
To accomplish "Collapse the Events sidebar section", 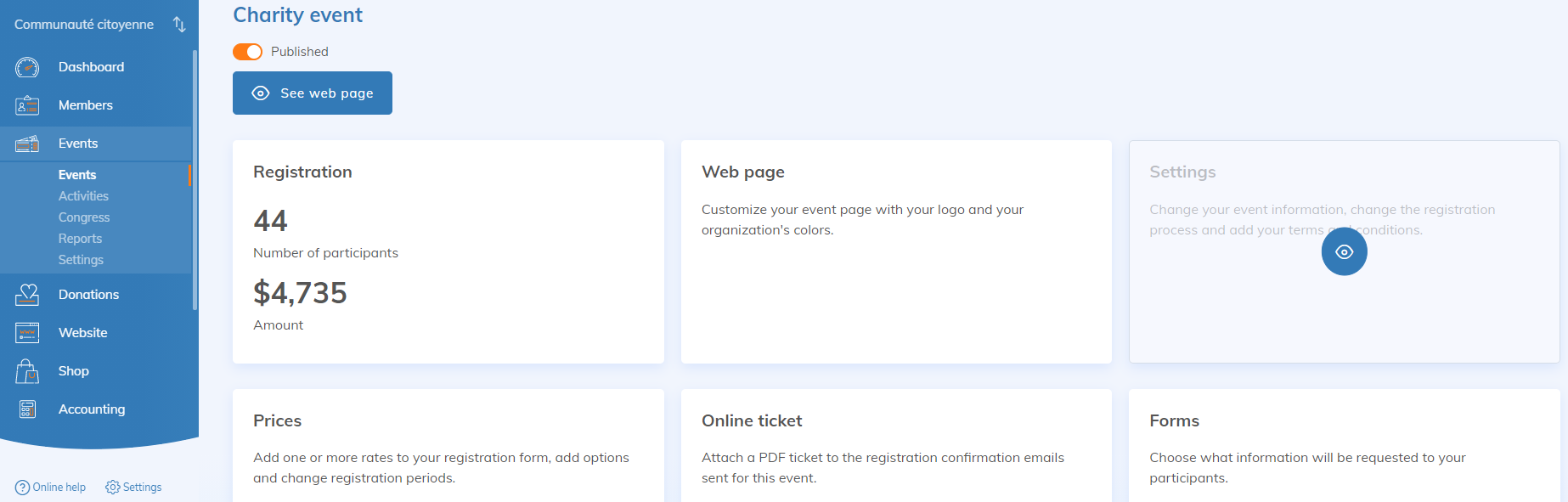I will click(78, 144).
